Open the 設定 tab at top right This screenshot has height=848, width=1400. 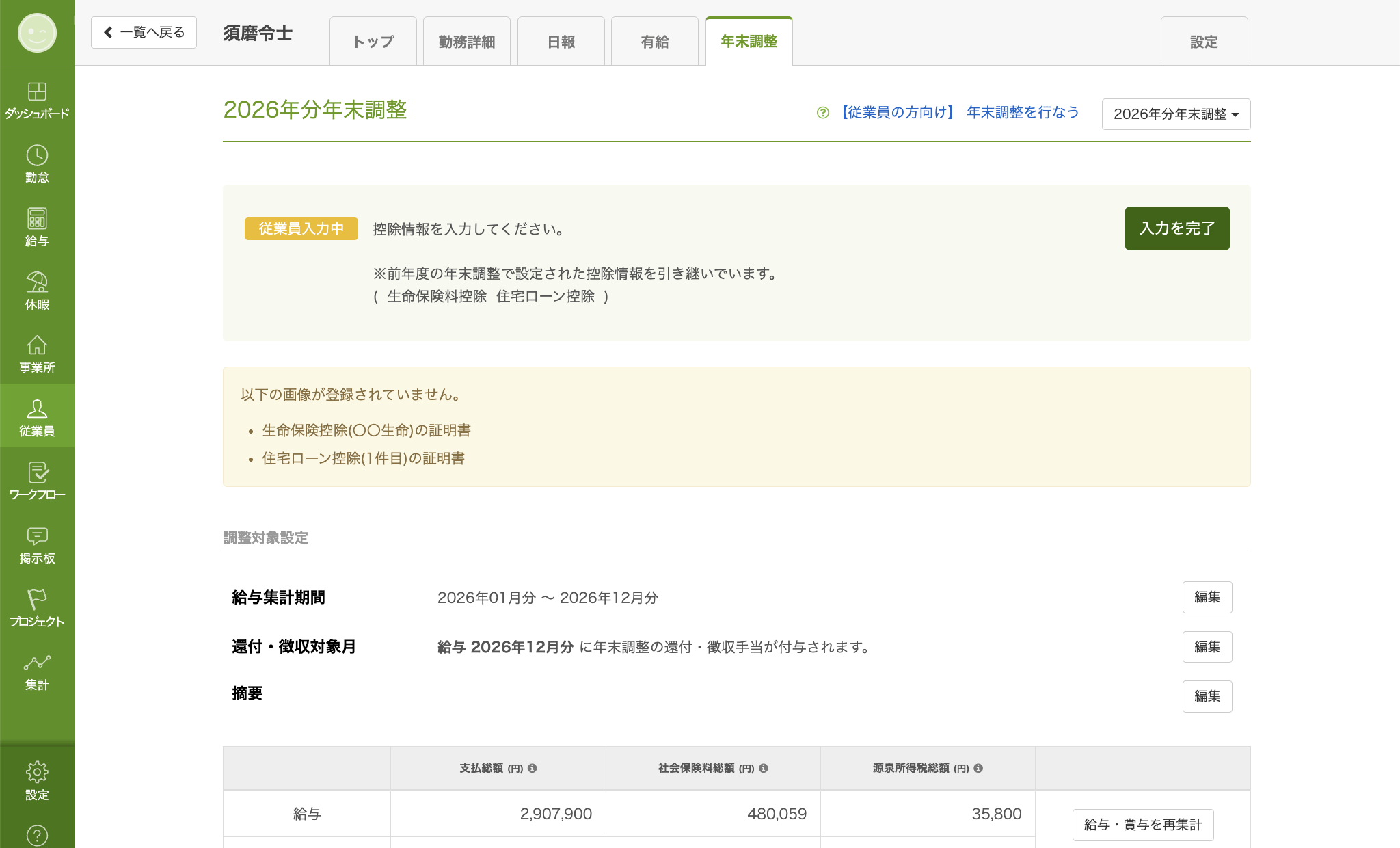[1204, 42]
